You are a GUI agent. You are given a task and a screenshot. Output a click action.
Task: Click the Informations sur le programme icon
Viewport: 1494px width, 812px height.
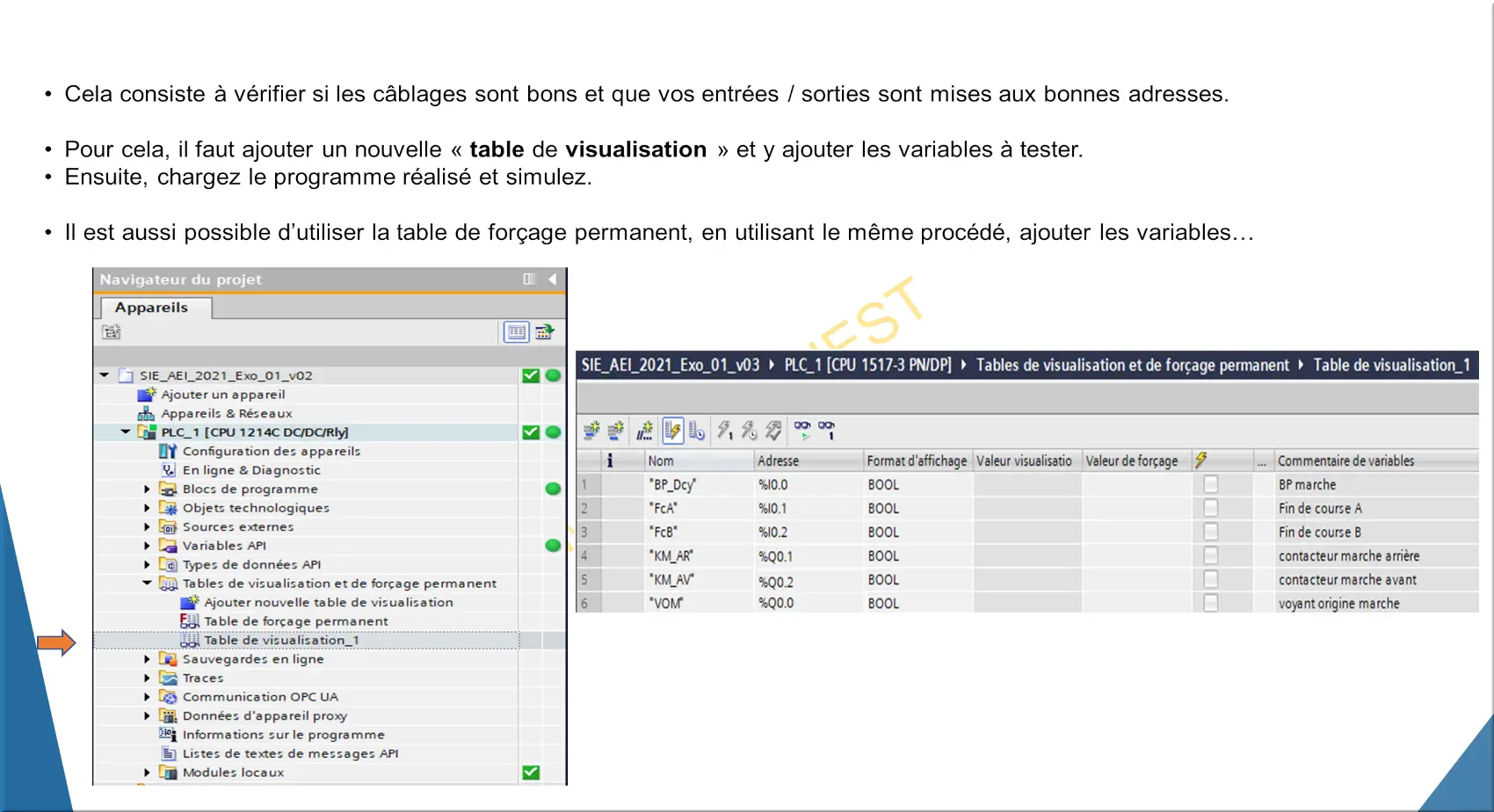168,734
